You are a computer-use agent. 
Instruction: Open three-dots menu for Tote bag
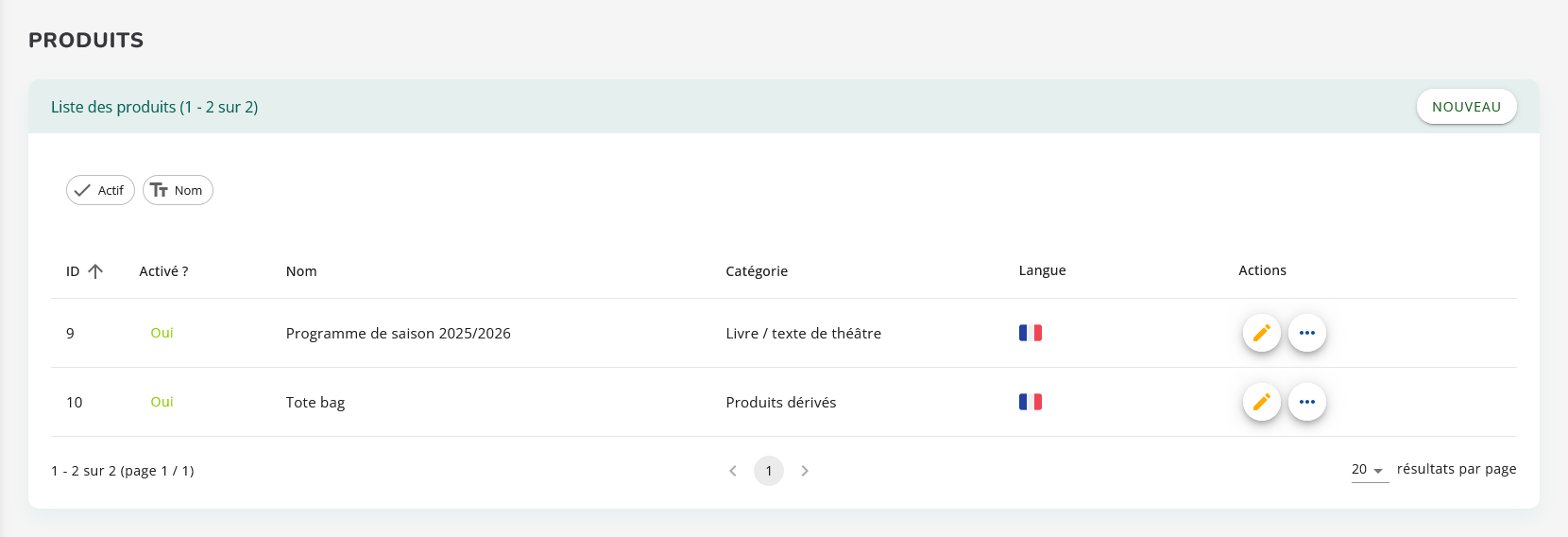1307,402
